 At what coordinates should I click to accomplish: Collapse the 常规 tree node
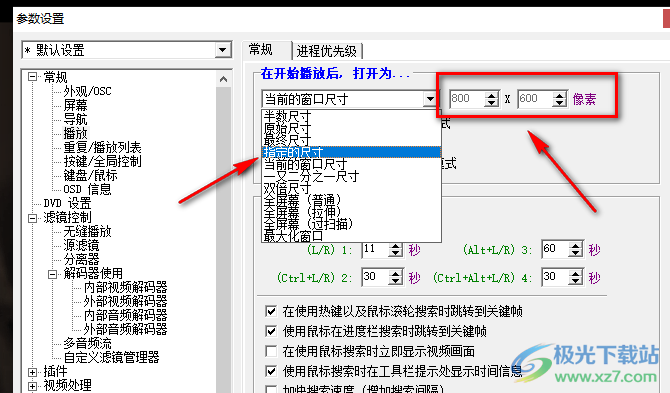click(x=32, y=77)
